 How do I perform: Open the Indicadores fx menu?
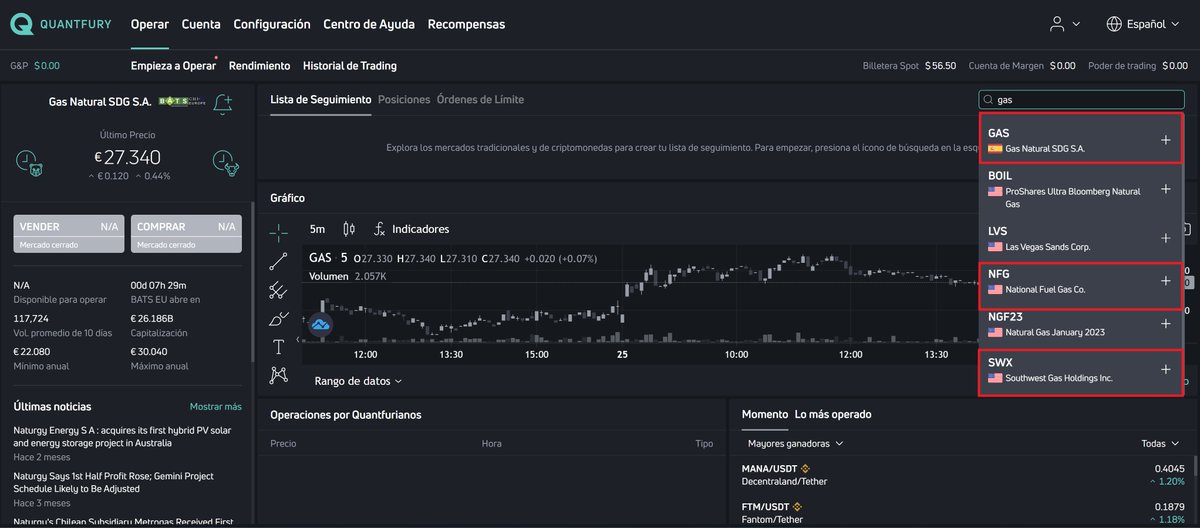coord(411,229)
